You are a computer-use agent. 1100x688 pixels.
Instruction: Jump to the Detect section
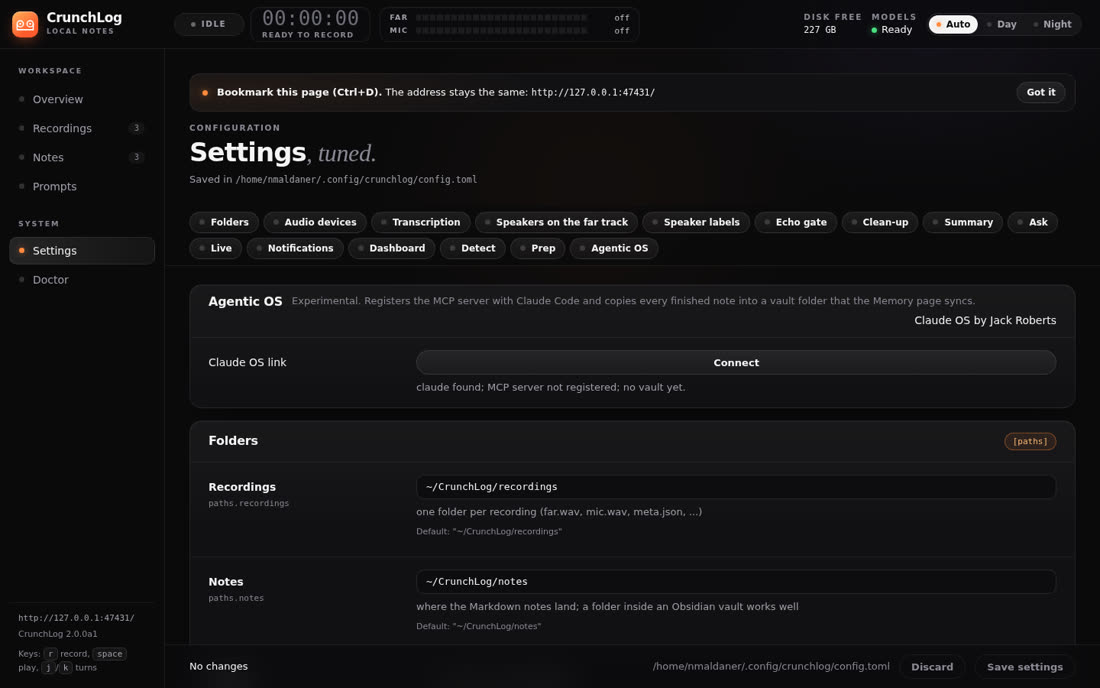472,248
